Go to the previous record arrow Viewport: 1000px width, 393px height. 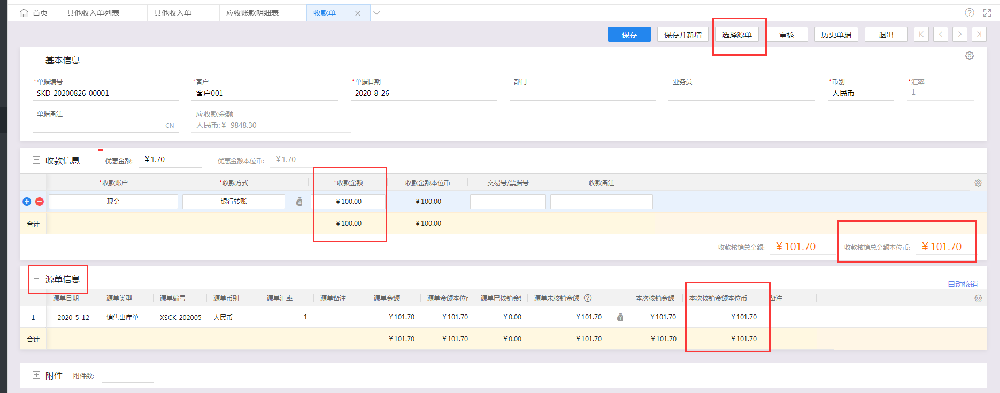pos(941,35)
